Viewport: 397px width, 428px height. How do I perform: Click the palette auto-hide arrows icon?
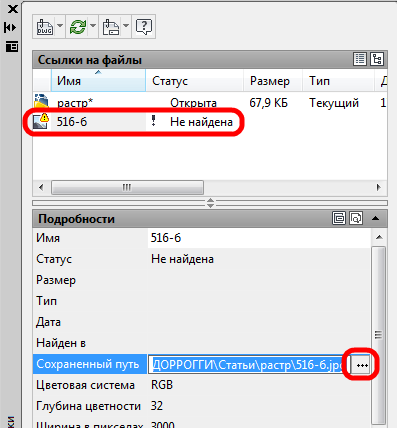[10, 28]
